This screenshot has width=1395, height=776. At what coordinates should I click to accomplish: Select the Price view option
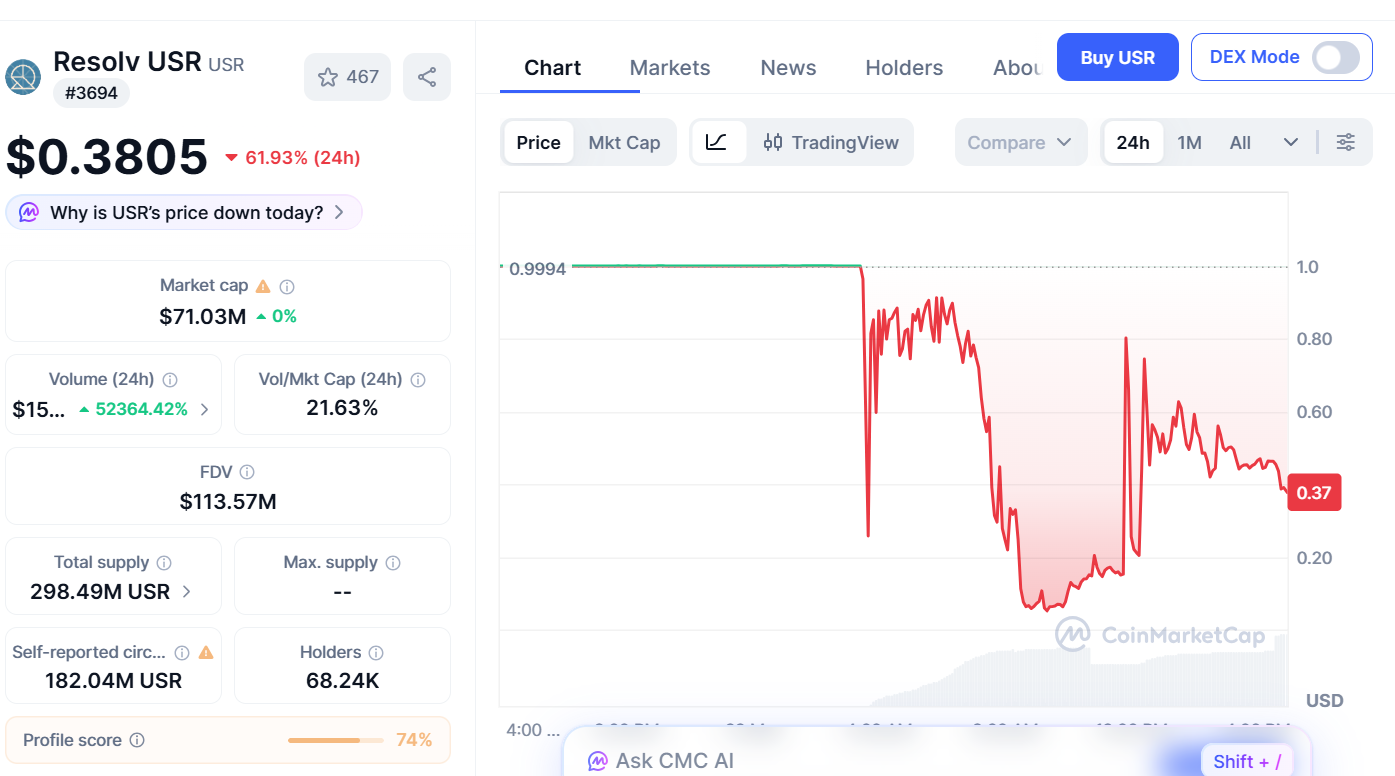(539, 142)
